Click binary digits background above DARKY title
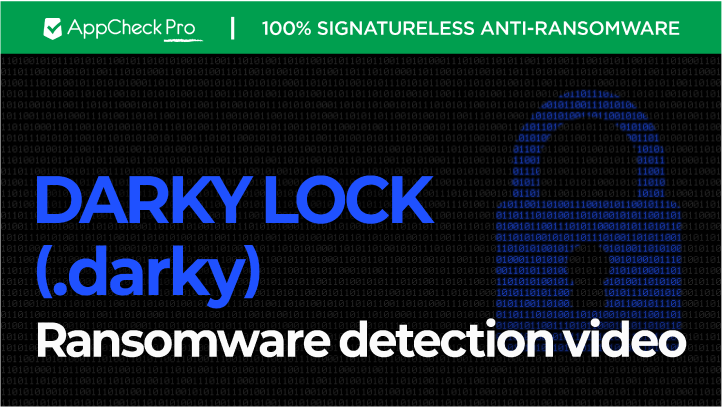Screen dimensions: 722x408 tap(230, 115)
